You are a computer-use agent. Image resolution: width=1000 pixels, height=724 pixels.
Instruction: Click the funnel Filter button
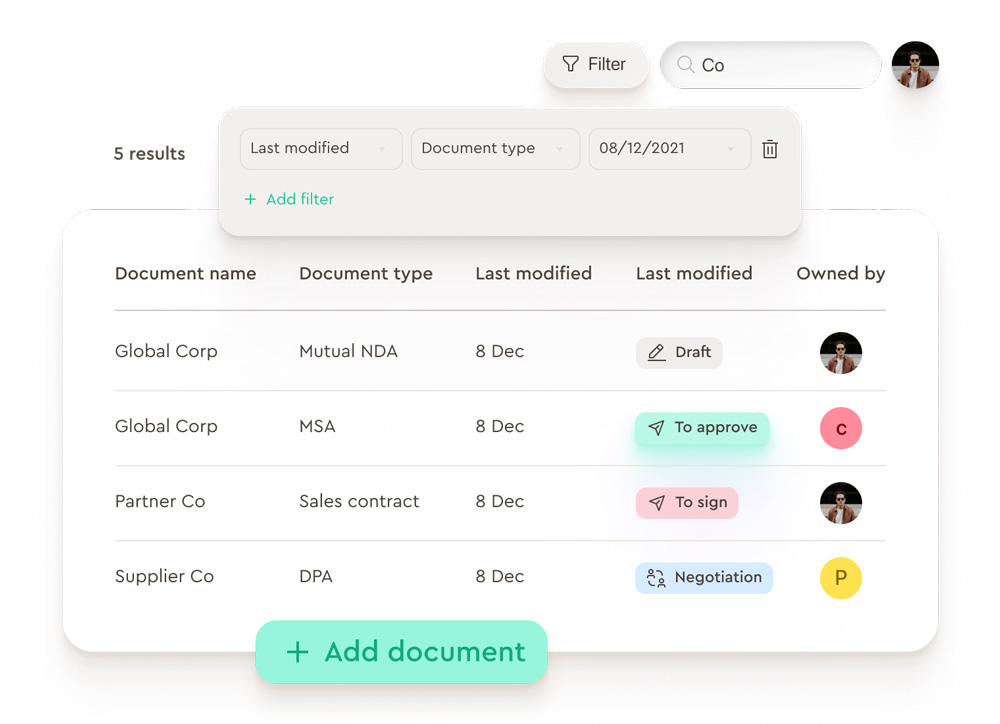595,65
